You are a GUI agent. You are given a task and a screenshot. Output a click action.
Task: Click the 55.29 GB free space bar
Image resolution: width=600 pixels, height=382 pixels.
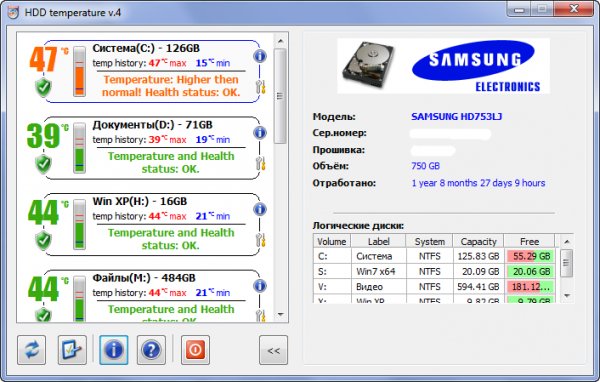coord(531,256)
